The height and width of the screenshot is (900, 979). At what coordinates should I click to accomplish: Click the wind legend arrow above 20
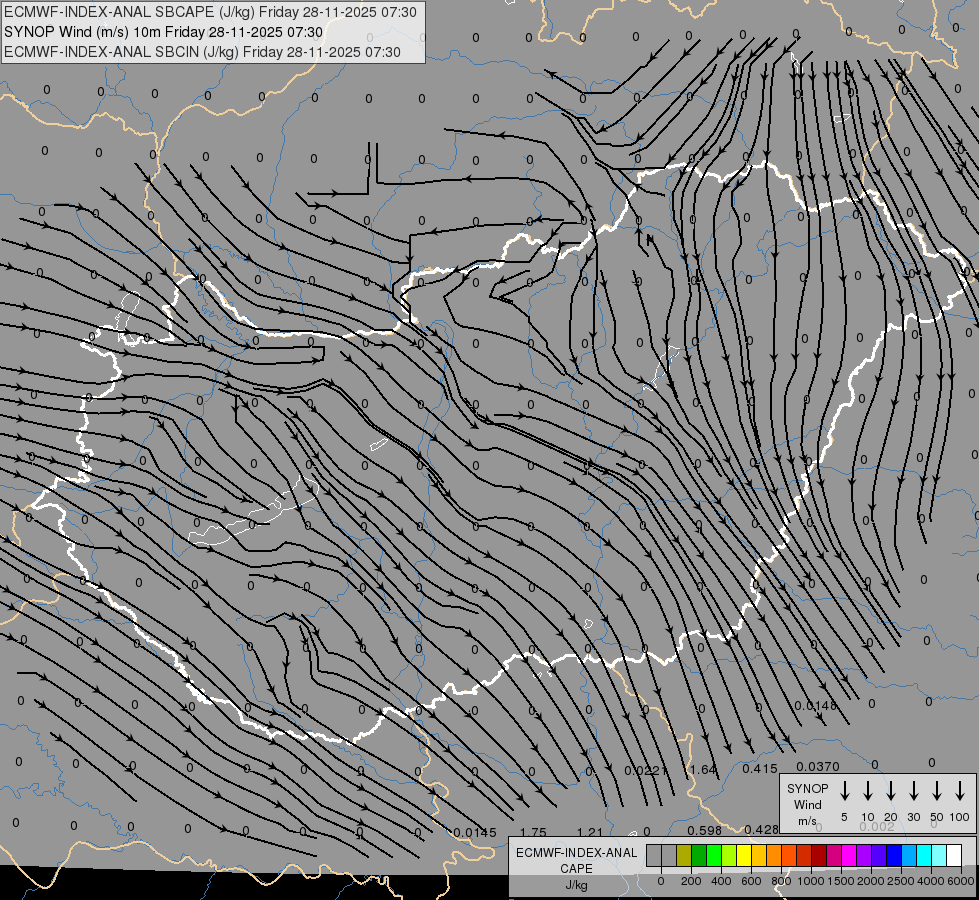(890, 791)
